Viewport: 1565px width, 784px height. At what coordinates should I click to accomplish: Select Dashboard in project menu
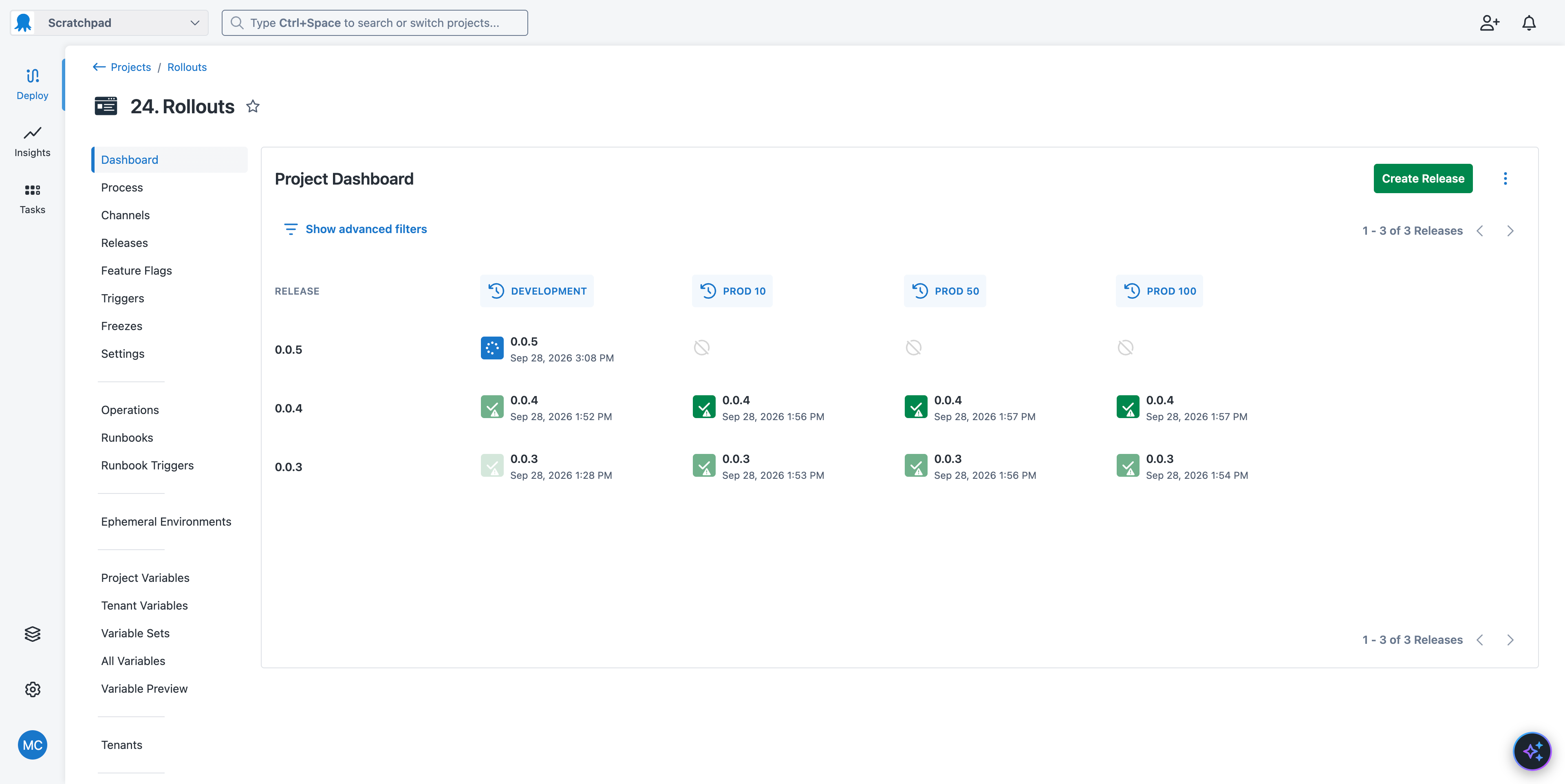click(170, 160)
